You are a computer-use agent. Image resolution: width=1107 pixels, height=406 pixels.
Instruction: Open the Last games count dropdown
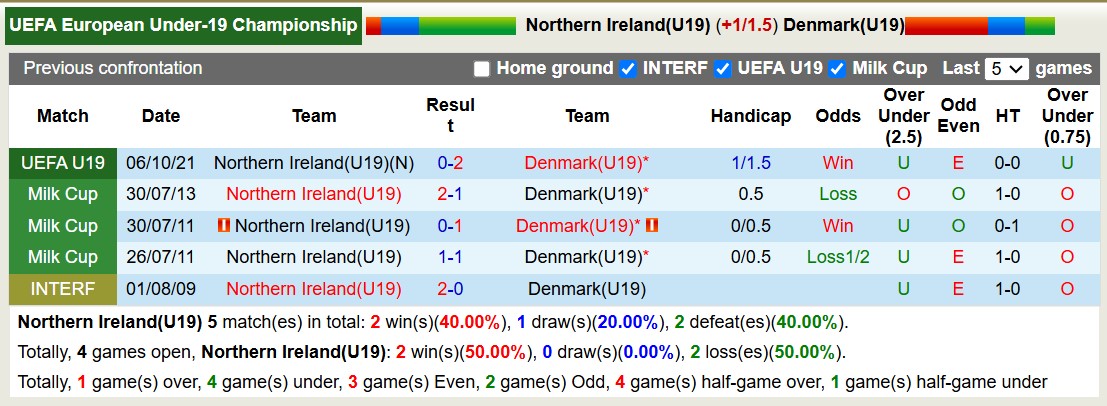(1006, 69)
